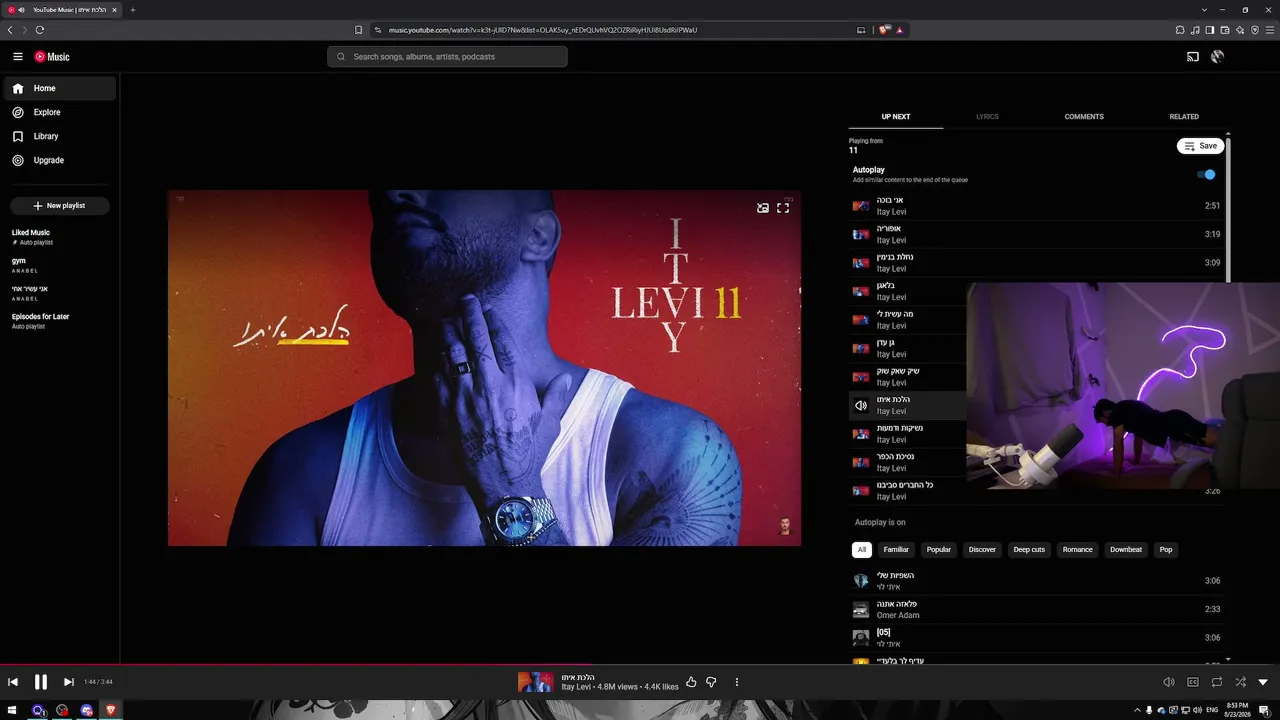Click the Brave Shields icon in the address bar
1280x720 pixels.
coord(885,30)
